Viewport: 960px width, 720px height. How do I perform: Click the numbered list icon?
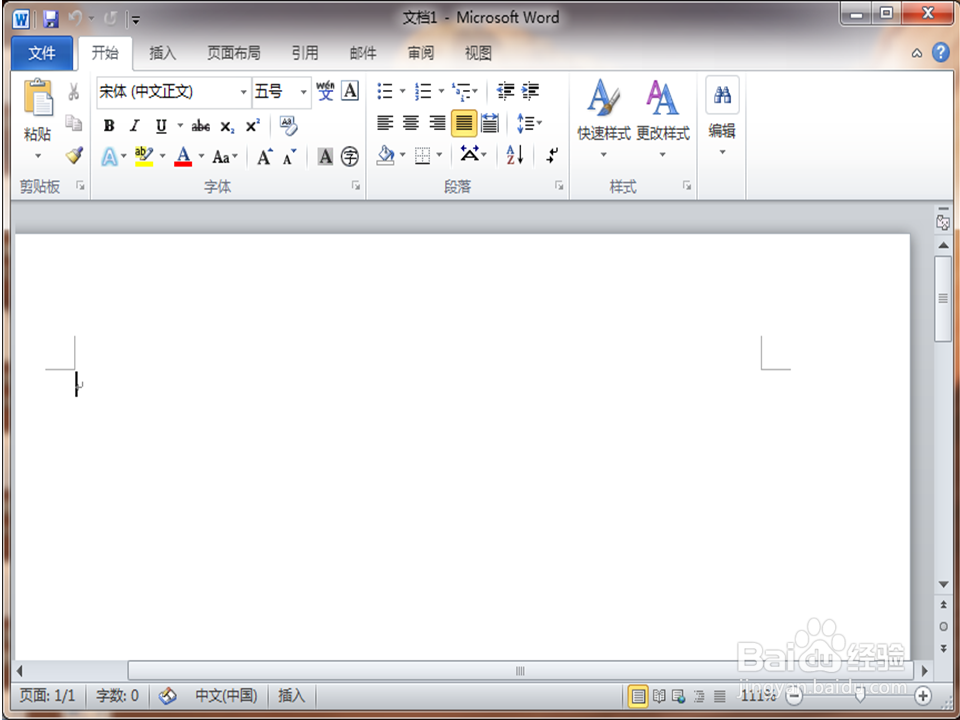pos(423,91)
